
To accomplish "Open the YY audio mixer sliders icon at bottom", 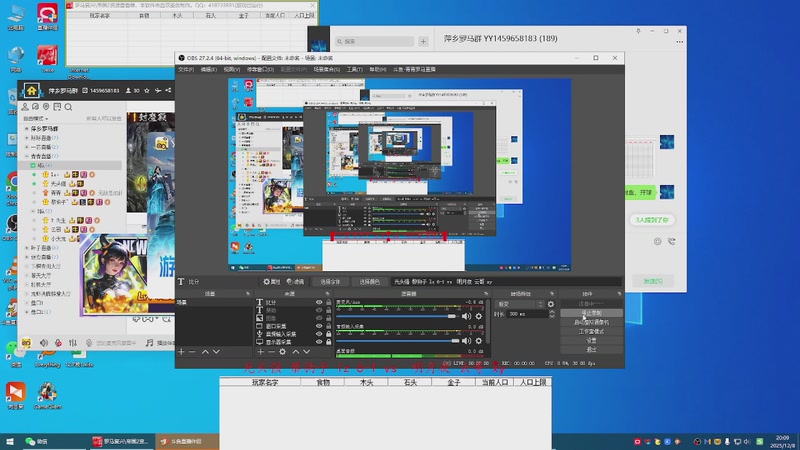I will [x=73, y=343].
